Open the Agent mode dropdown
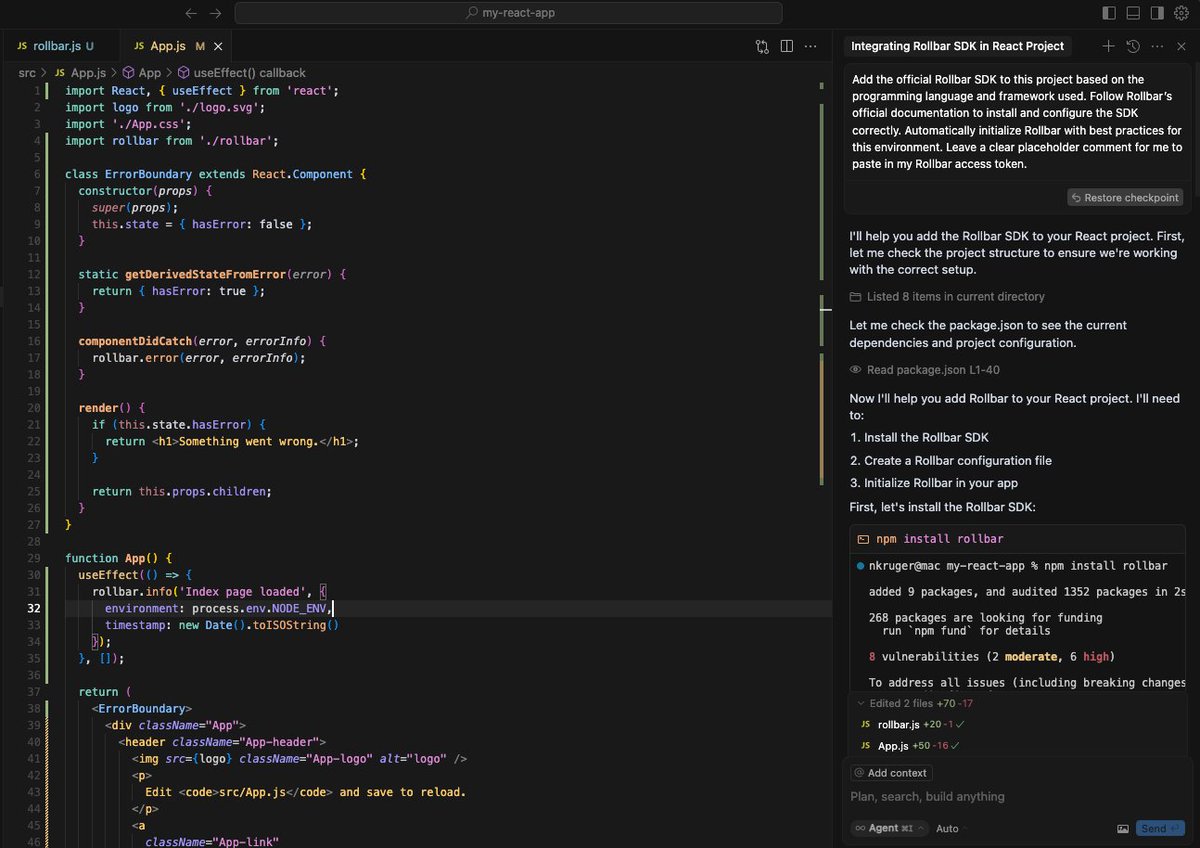1200x848 pixels. (x=889, y=828)
